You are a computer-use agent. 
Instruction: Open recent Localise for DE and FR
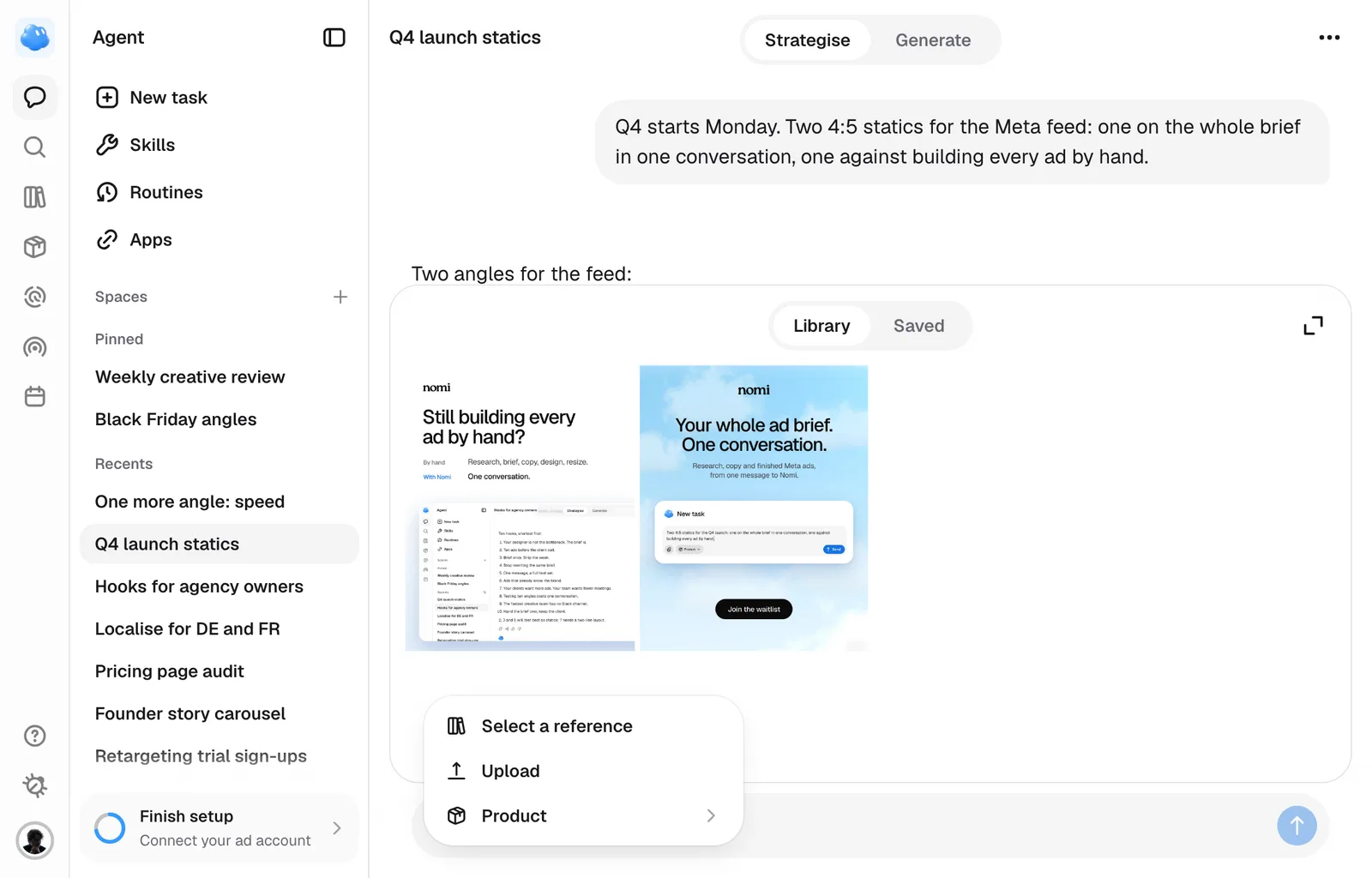pyautogui.click(x=220, y=629)
